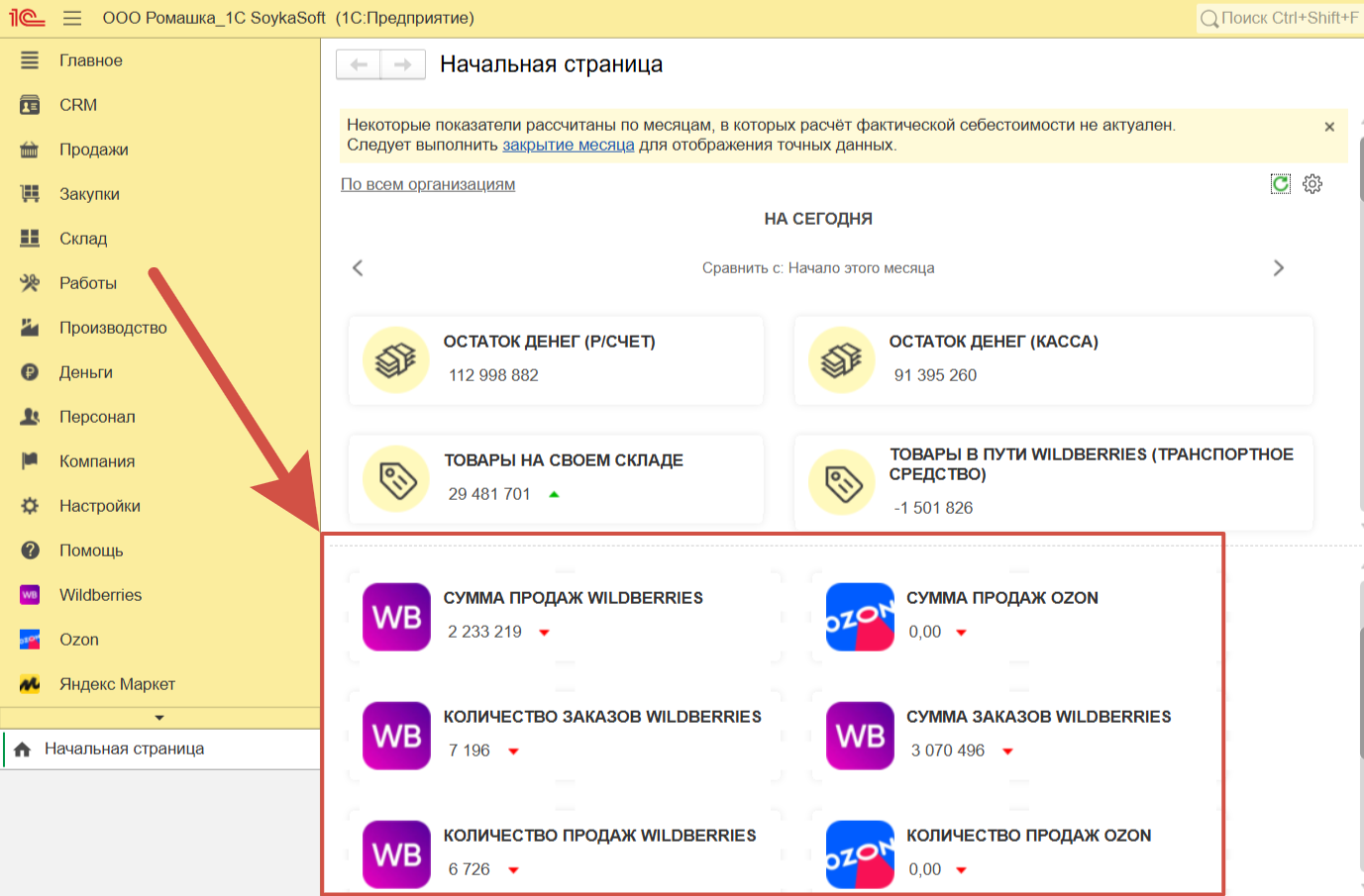Image resolution: width=1364 pixels, height=896 pixels.
Task: Click the По всем организациям link
Action: click(x=428, y=184)
